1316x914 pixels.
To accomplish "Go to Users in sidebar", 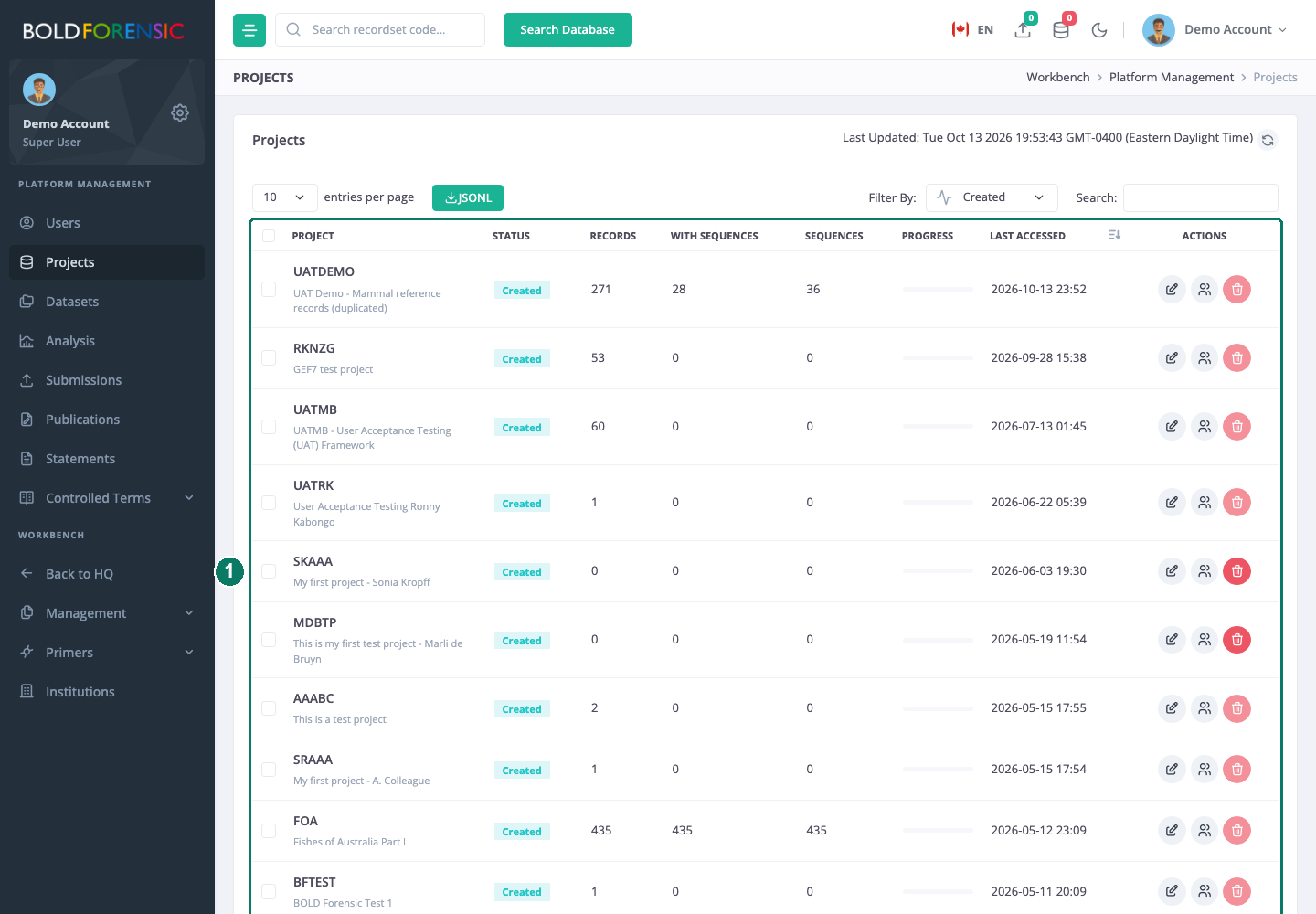I will [107, 223].
